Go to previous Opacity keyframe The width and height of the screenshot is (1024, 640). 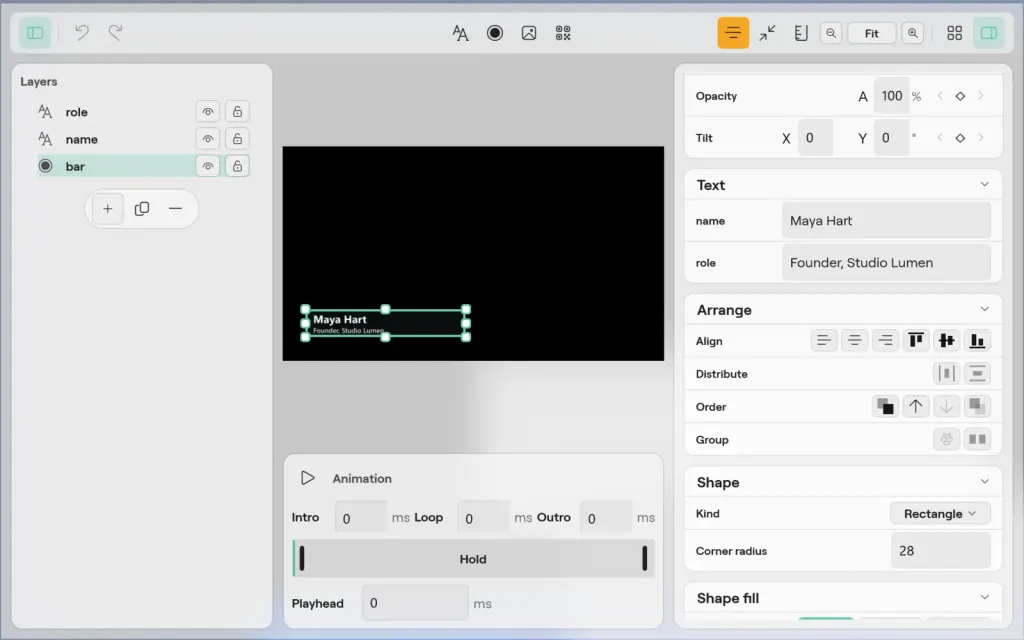point(940,96)
